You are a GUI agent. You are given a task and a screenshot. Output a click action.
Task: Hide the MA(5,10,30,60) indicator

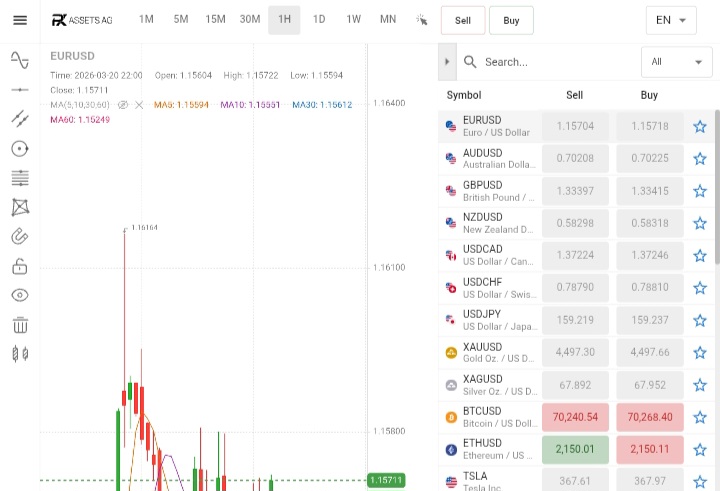coord(123,105)
